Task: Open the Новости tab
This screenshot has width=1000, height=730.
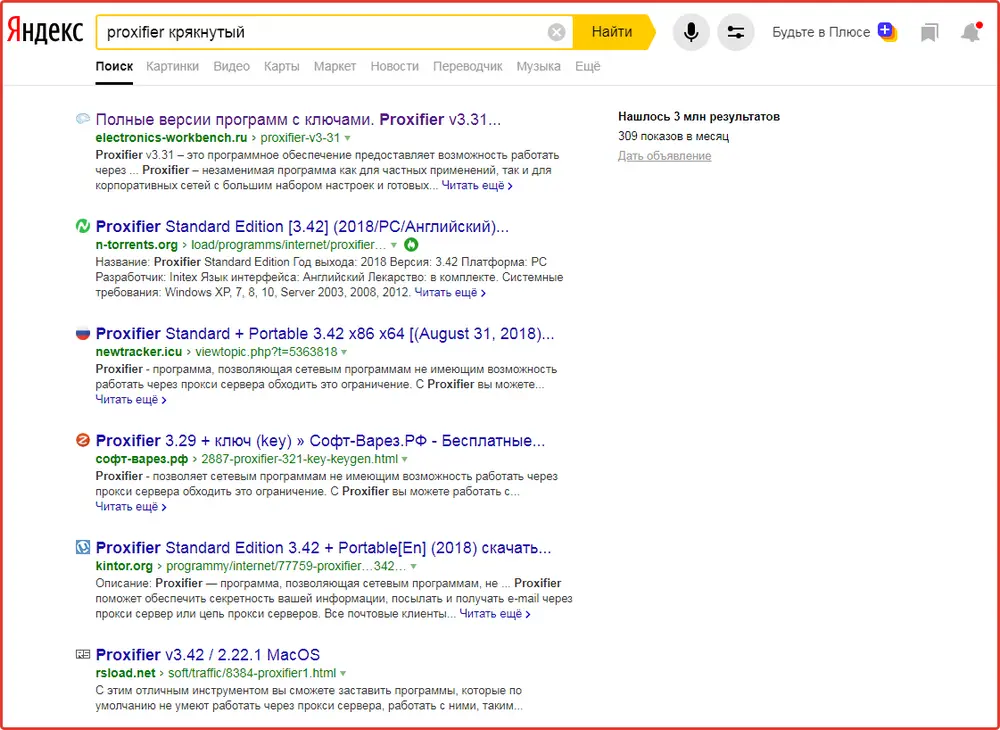Action: (x=394, y=66)
